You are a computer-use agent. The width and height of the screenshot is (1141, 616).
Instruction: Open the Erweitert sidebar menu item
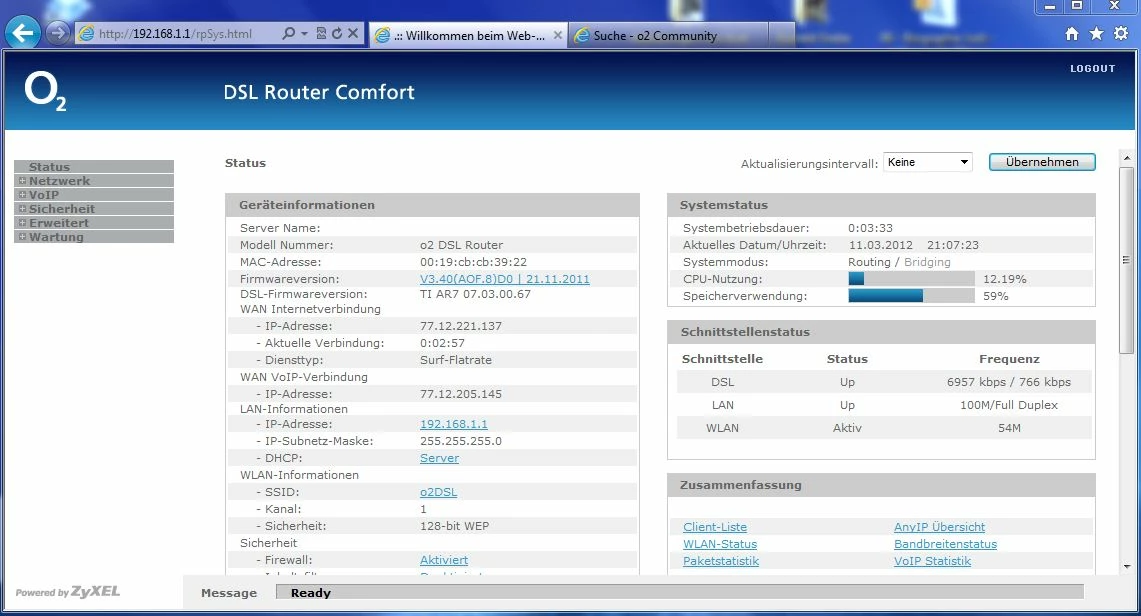pos(59,223)
